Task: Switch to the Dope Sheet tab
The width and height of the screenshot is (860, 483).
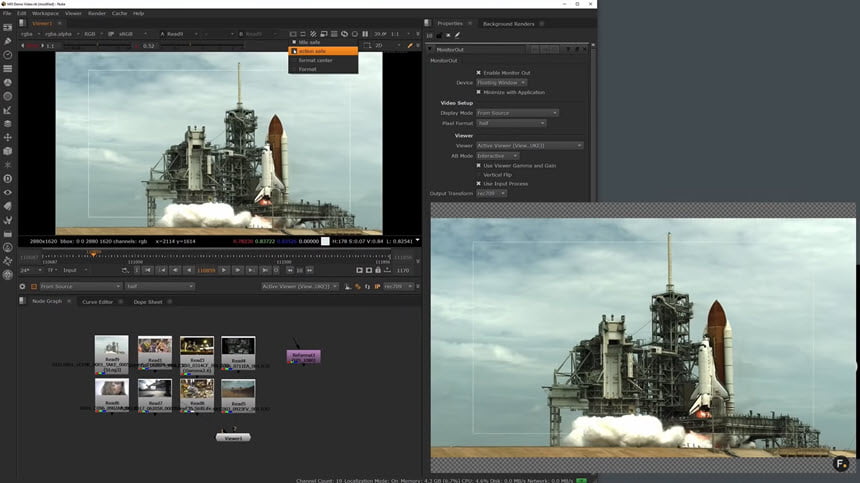Action: (148, 302)
